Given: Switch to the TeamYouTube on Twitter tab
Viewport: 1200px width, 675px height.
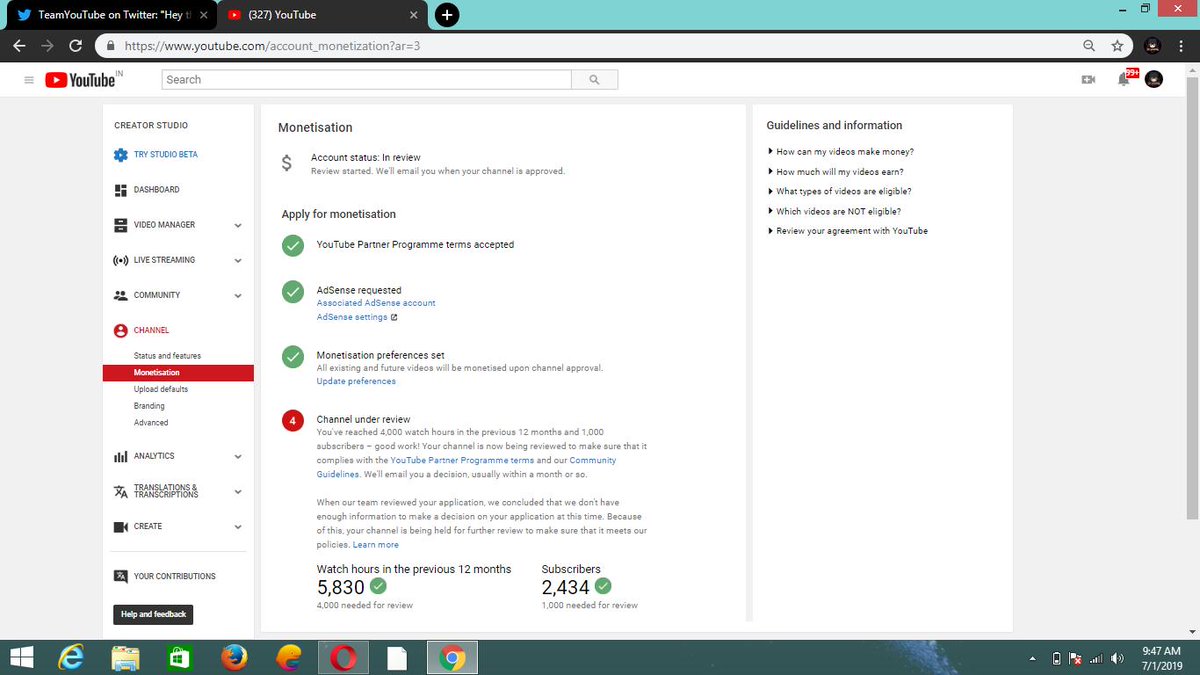Looking at the screenshot, I should click(x=110, y=15).
